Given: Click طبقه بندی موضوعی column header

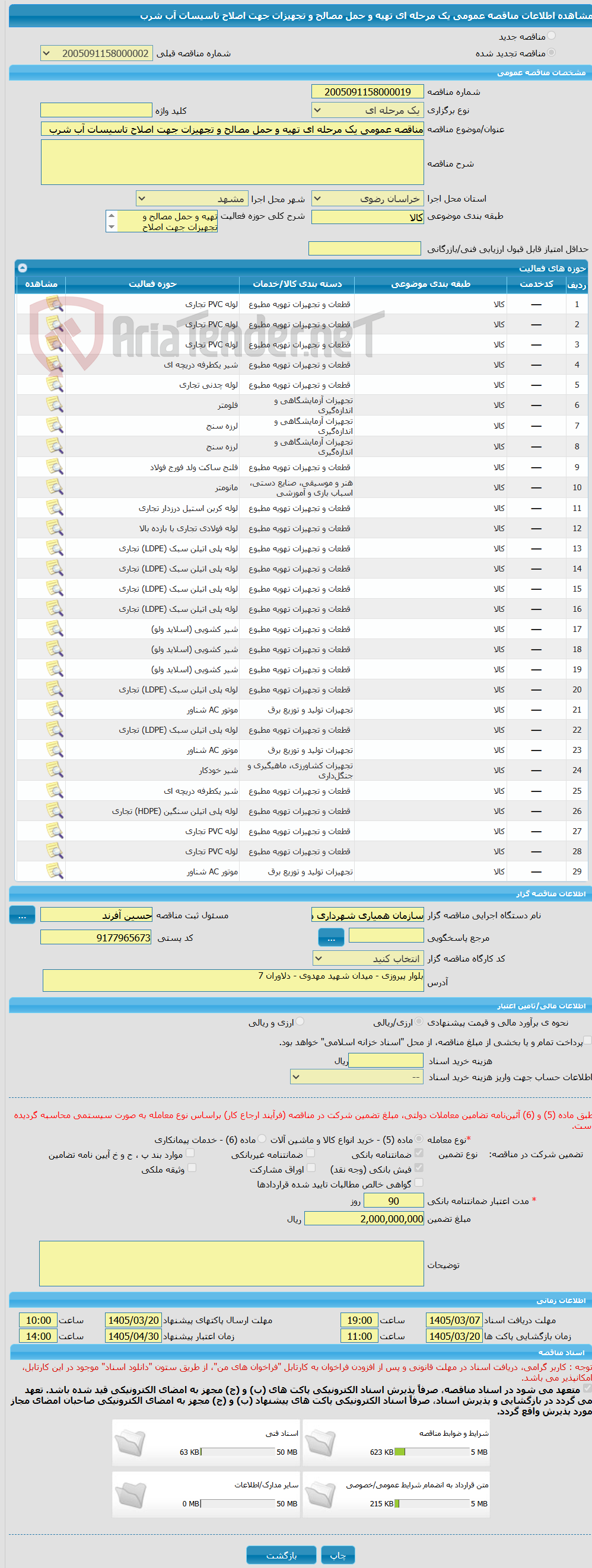Looking at the screenshot, I should tap(431, 285).
